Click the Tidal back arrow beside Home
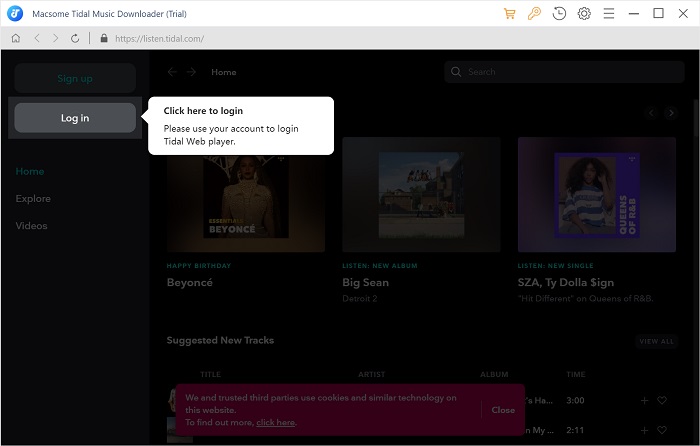The height and width of the screenshot is (446, 700). [x=172, y=72]
